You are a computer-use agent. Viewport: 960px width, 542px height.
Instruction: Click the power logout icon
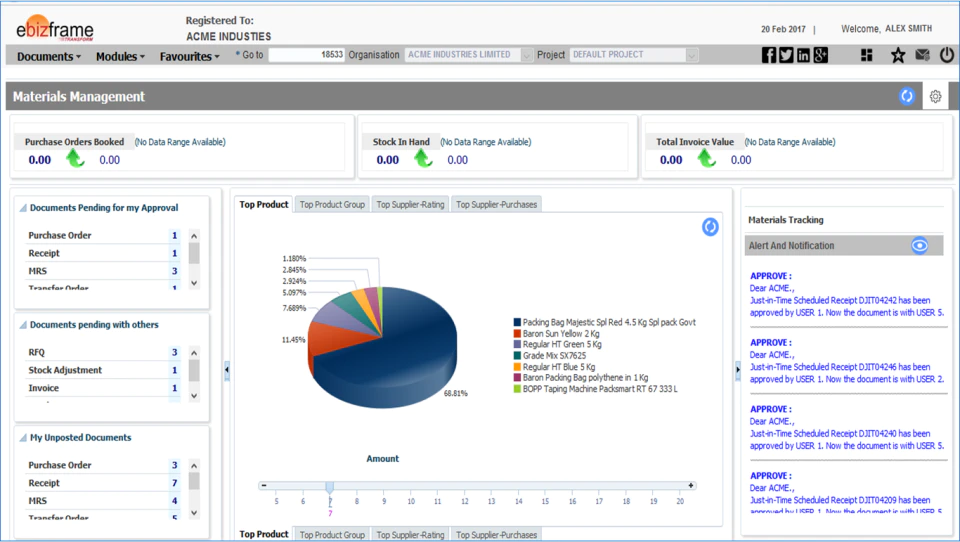click(x=947, y=55)
